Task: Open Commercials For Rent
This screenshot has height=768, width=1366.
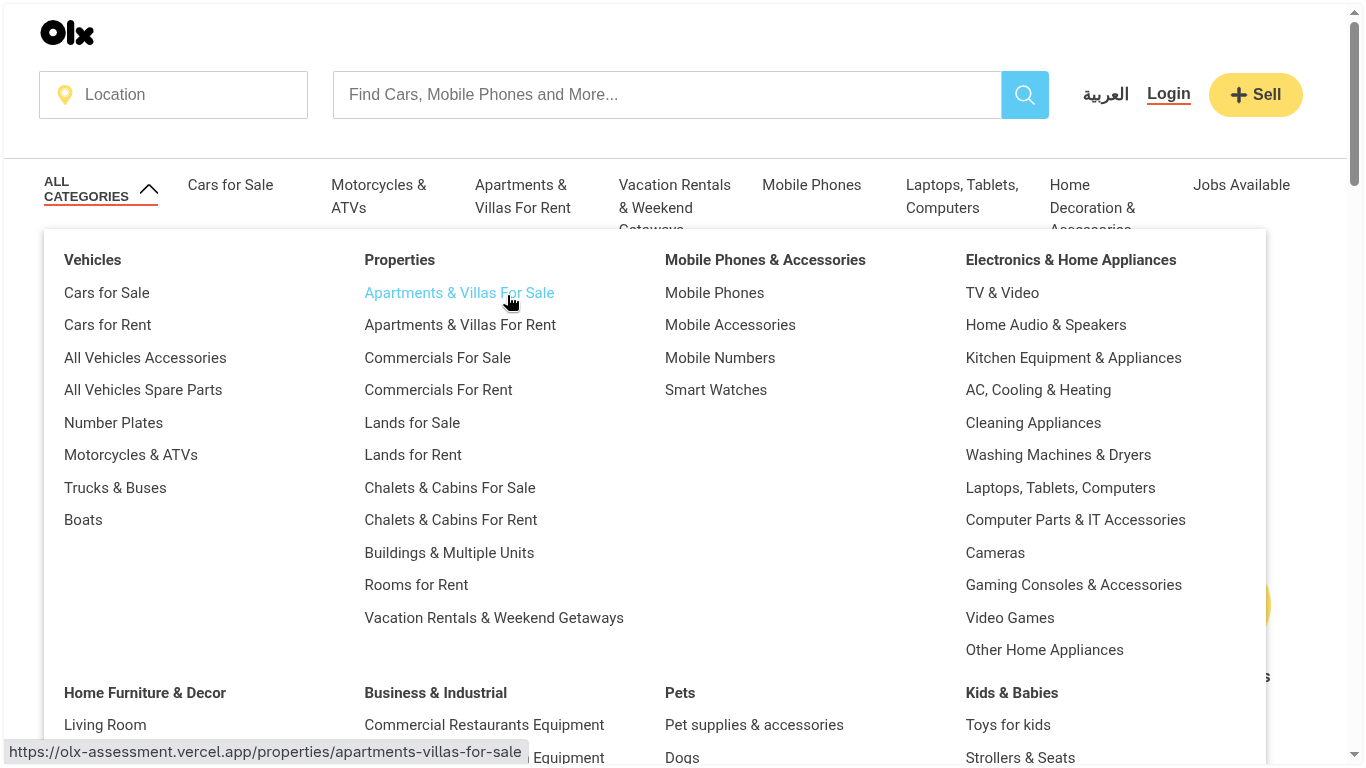Action: tap(438, 390)
